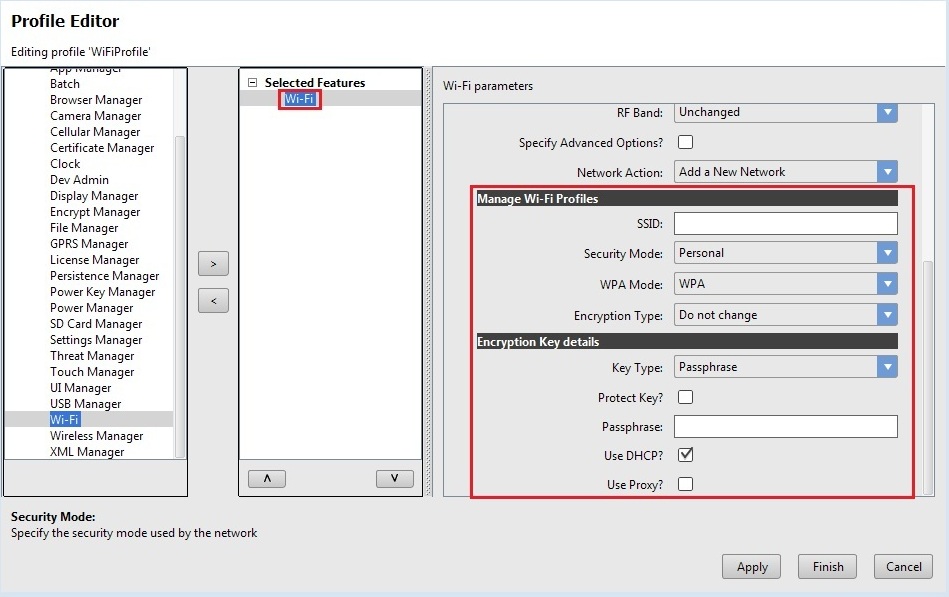Screen dimensions: 949x597
Task: Select Wi-Fi under Selected Features
Action: 300,99
